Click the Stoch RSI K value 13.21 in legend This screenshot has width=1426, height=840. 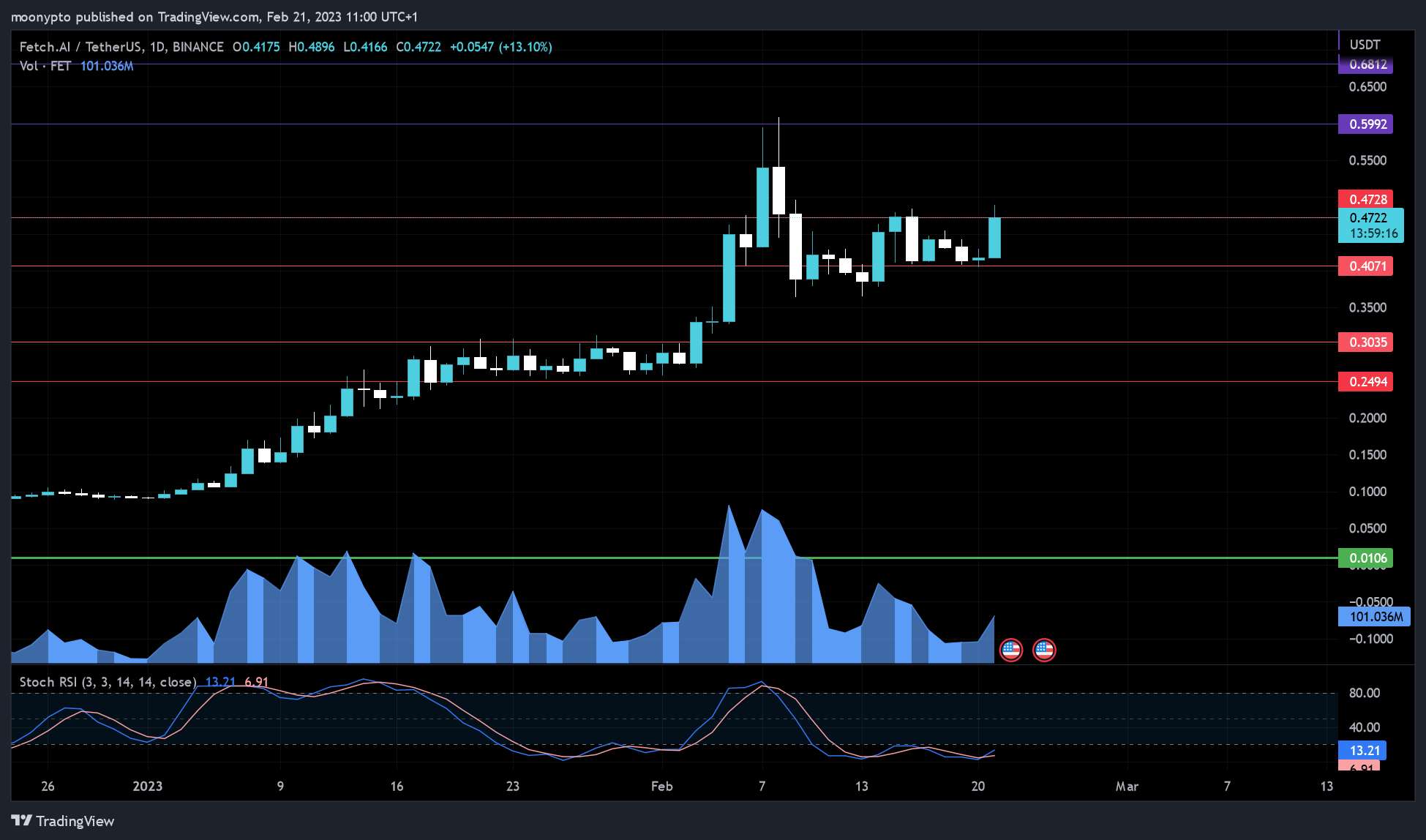coord(220,682)
